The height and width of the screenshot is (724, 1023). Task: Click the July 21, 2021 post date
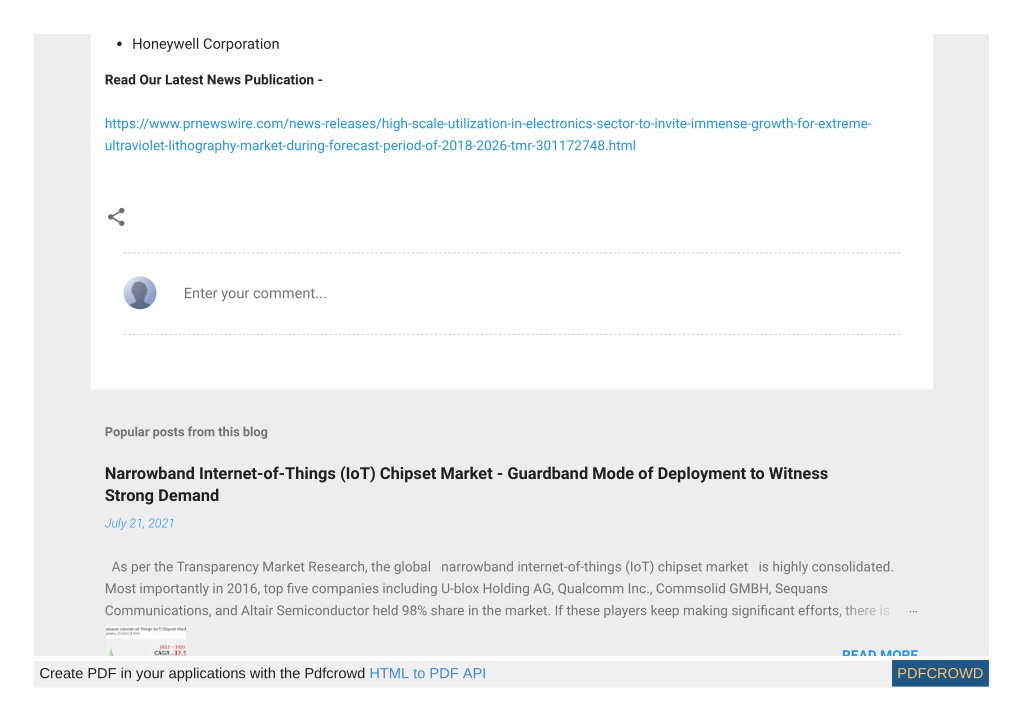click(140, 523)
